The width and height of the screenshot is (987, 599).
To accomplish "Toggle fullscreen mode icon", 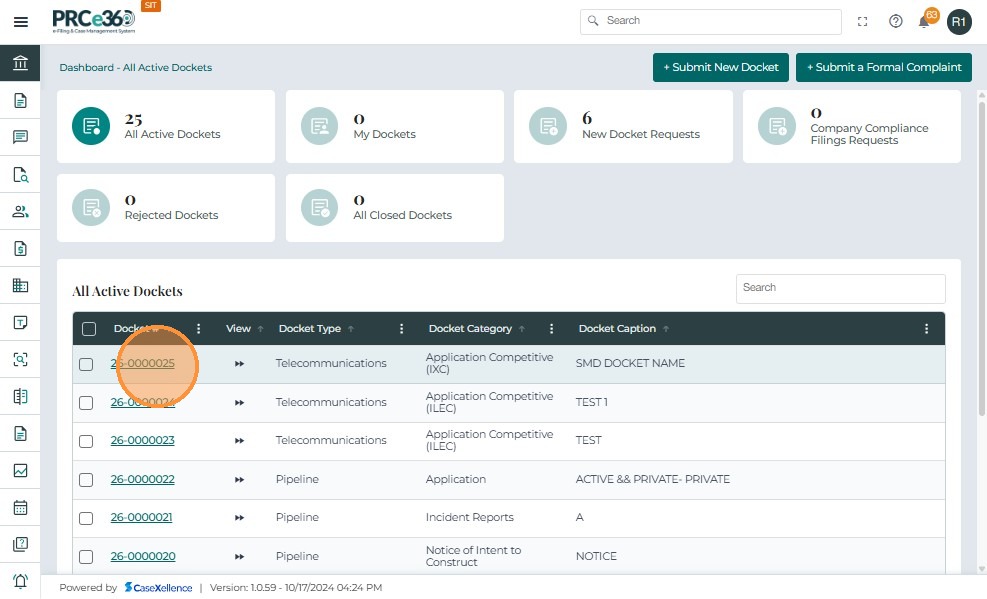I will pyautogui.click(x=863, y=21).
